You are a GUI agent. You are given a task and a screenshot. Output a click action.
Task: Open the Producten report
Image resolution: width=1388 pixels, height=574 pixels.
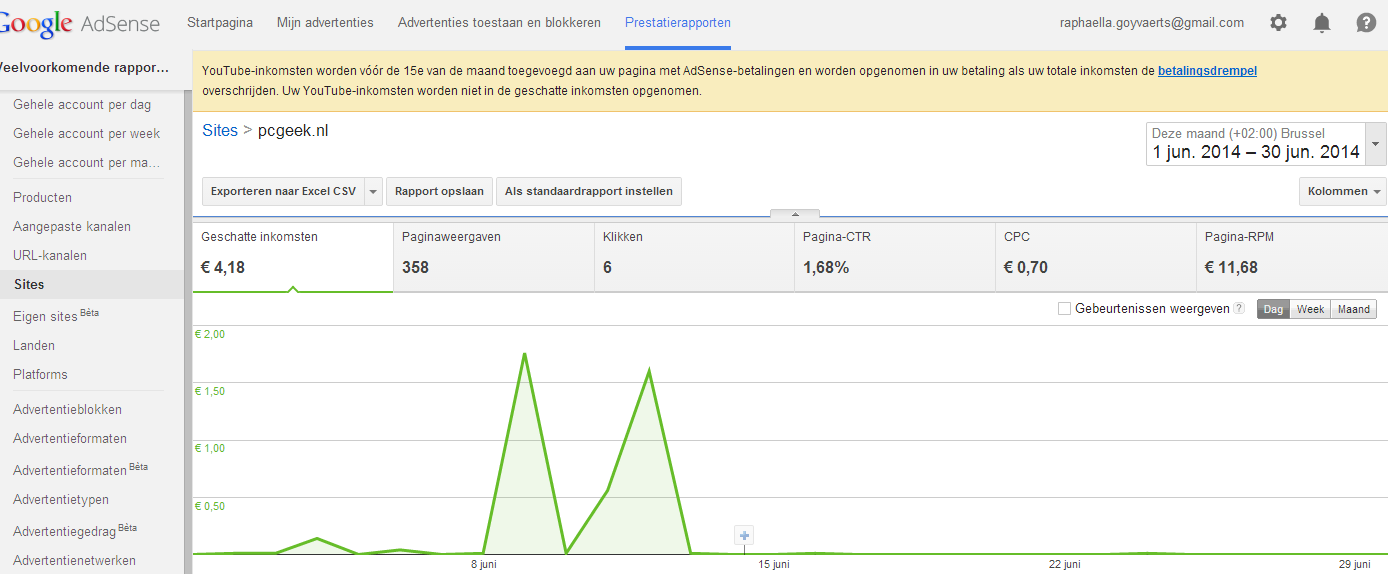point(42,197)
